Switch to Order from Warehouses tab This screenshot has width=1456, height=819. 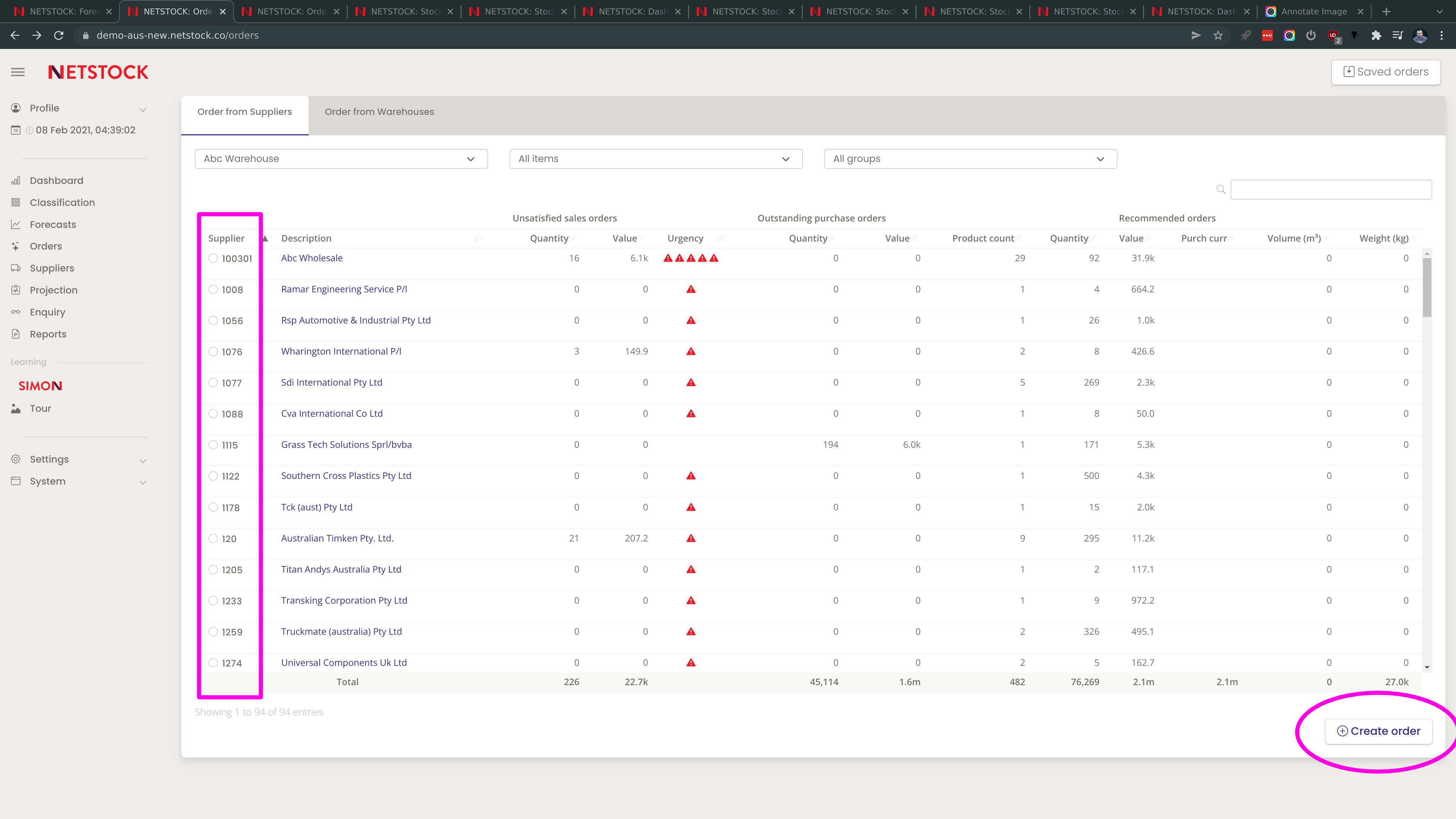click(x=379, y=112)
